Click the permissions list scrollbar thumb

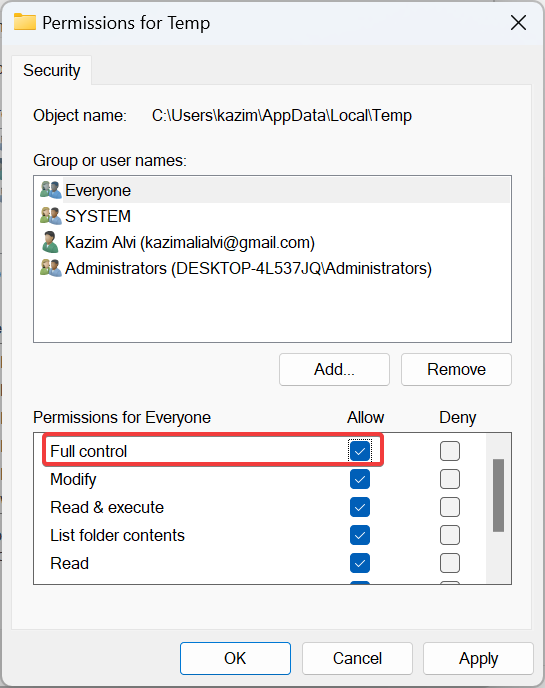click(498, 495)
